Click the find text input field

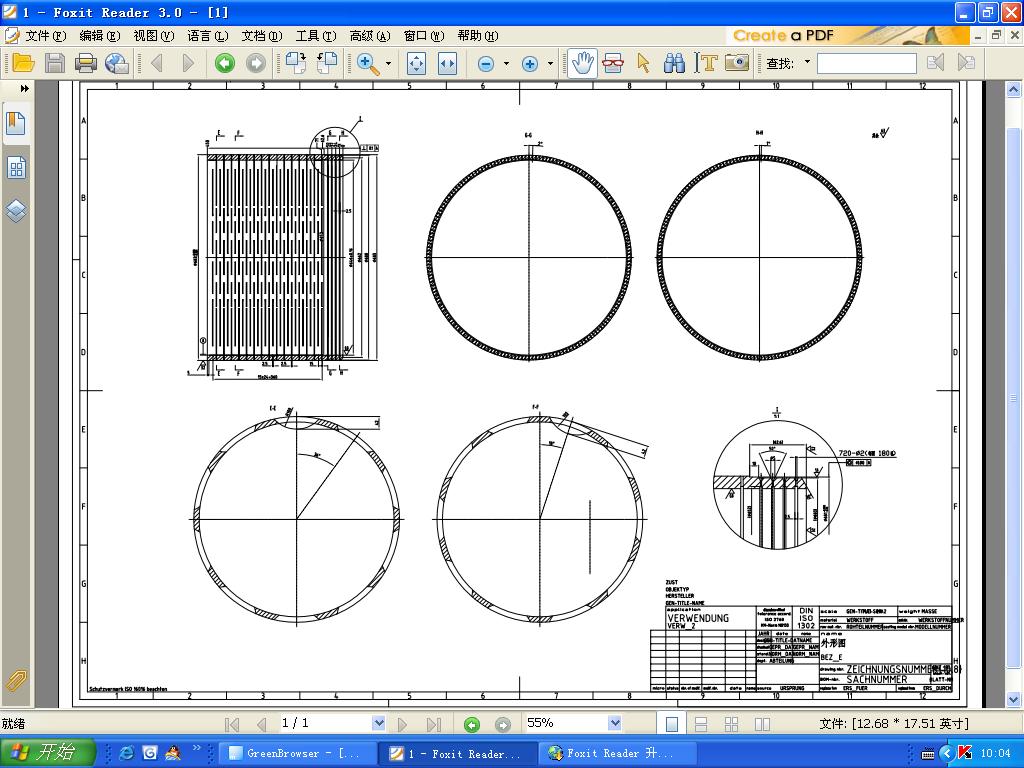867,63
